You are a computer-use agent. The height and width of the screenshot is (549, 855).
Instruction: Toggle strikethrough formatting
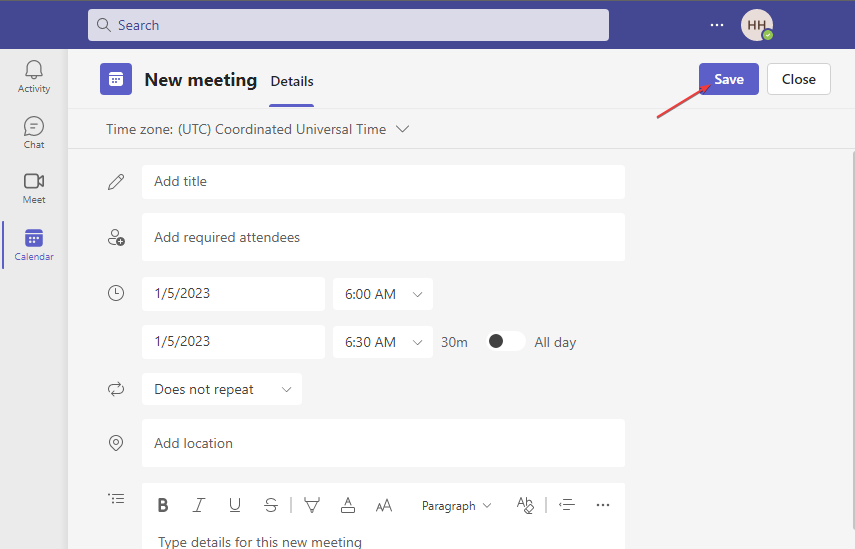click(x=270, y=505)
